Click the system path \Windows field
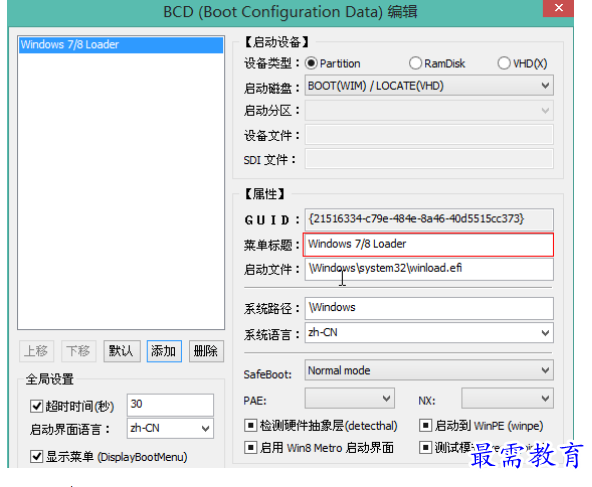 [x=429, y=308]
